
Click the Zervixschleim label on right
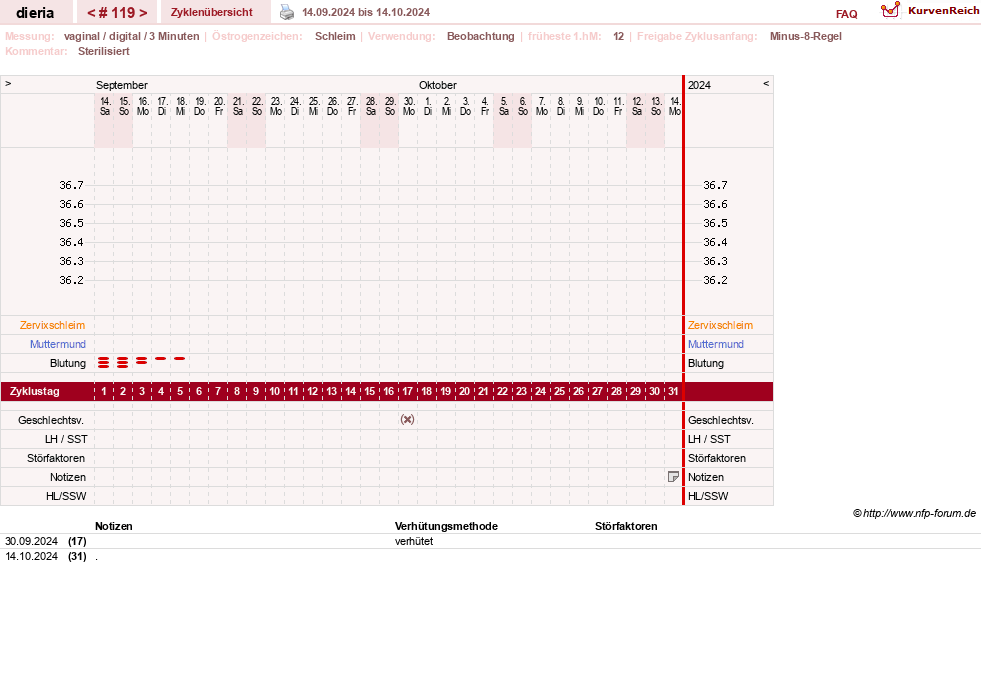click(720, 325)
